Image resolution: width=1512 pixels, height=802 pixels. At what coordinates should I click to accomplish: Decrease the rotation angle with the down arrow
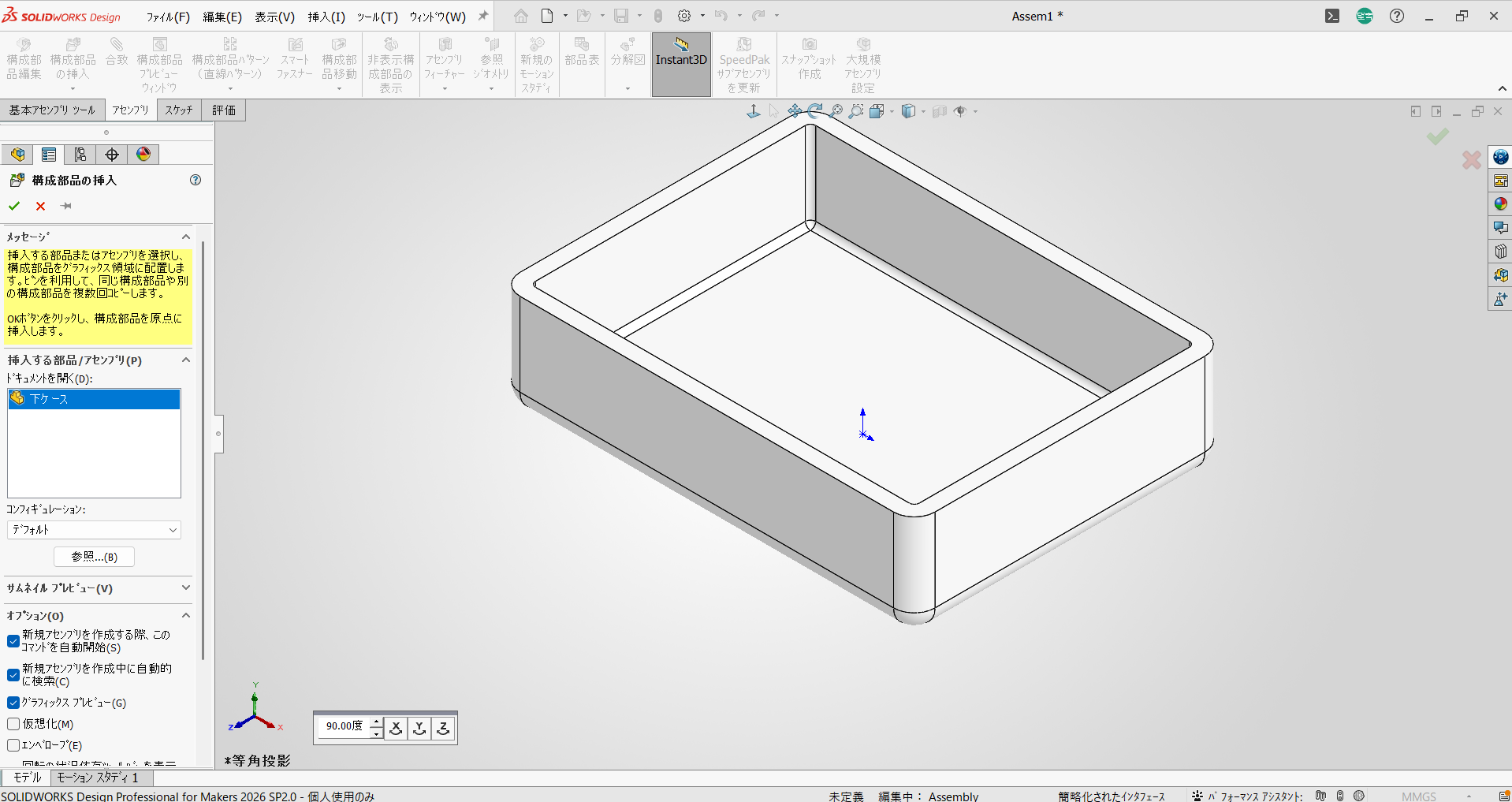377,733
